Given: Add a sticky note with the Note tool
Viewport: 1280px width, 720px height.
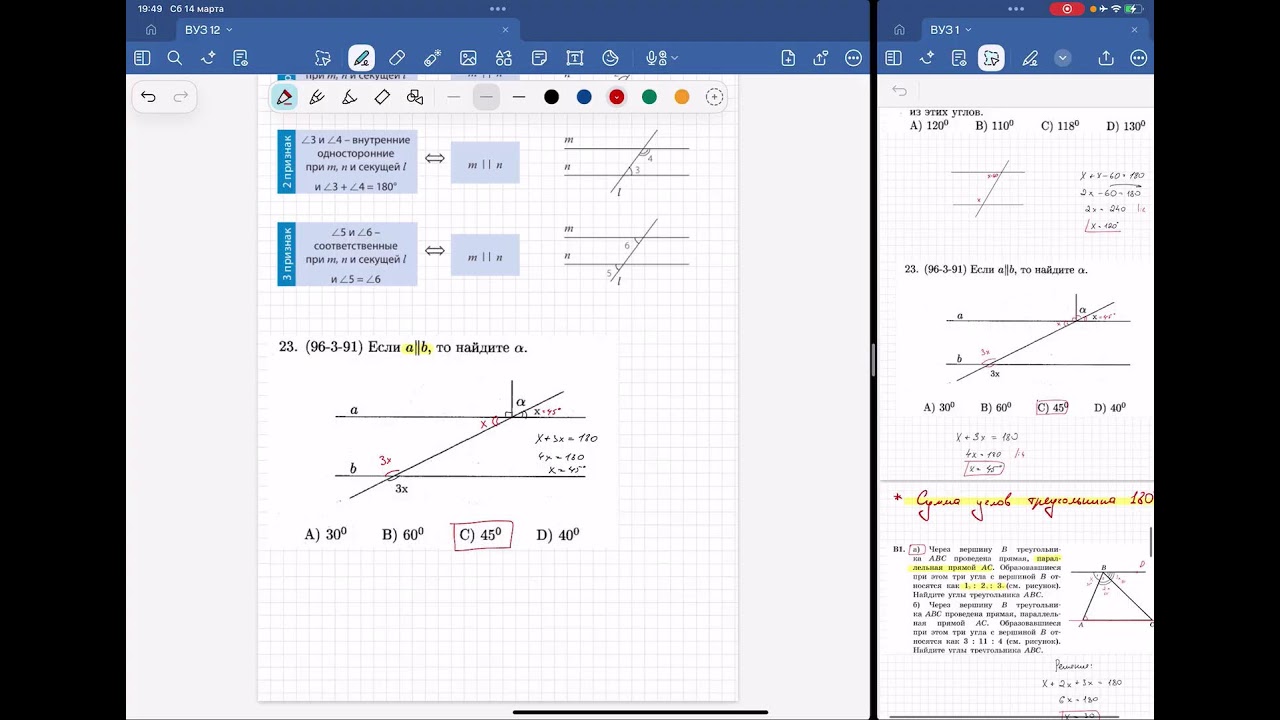Looking at the screenshot, I should (539, 58).
